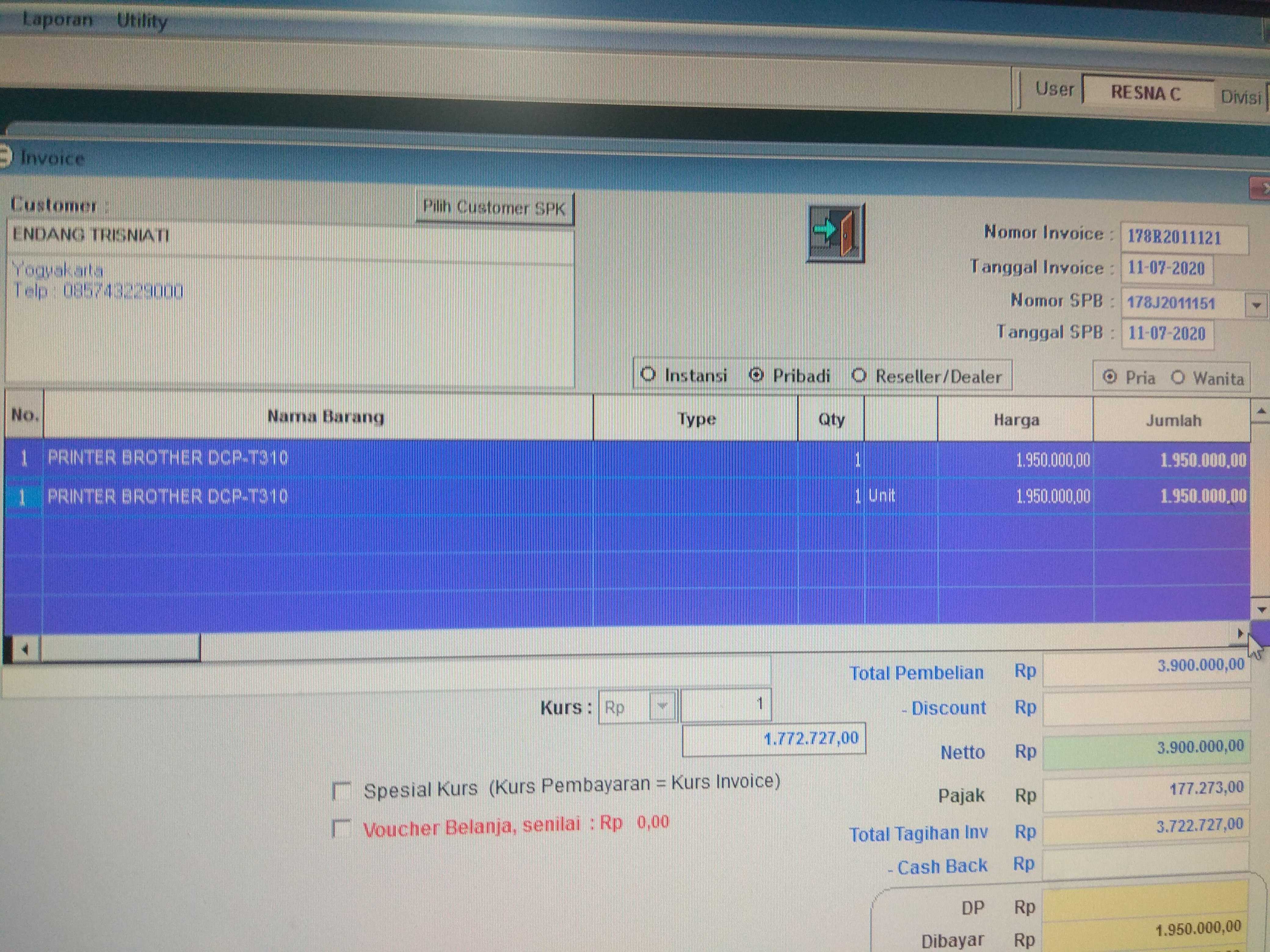Open the Utility menu
This screenshot has height=952, width=1270.
pyautogui.click(x=142, y=21)
